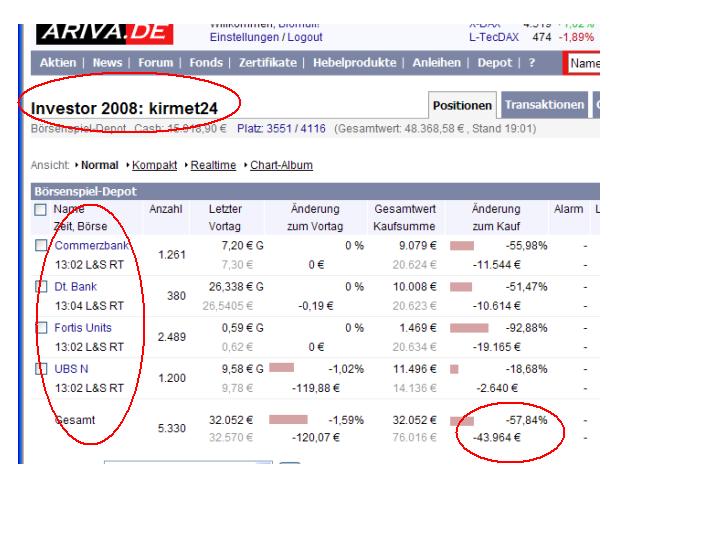Switch to Realtime view

pyautogui.click(x=213, y=165)
